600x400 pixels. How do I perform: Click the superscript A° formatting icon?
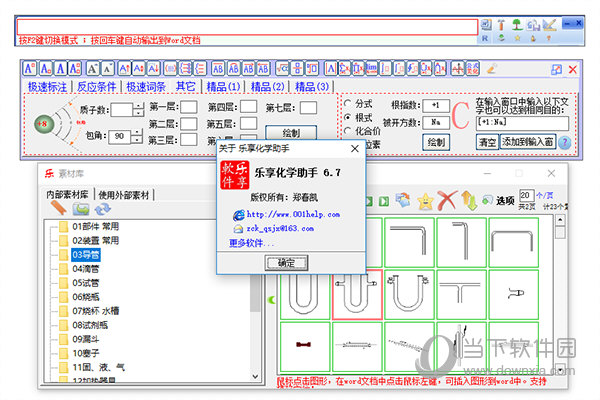(x=29, y=69)
